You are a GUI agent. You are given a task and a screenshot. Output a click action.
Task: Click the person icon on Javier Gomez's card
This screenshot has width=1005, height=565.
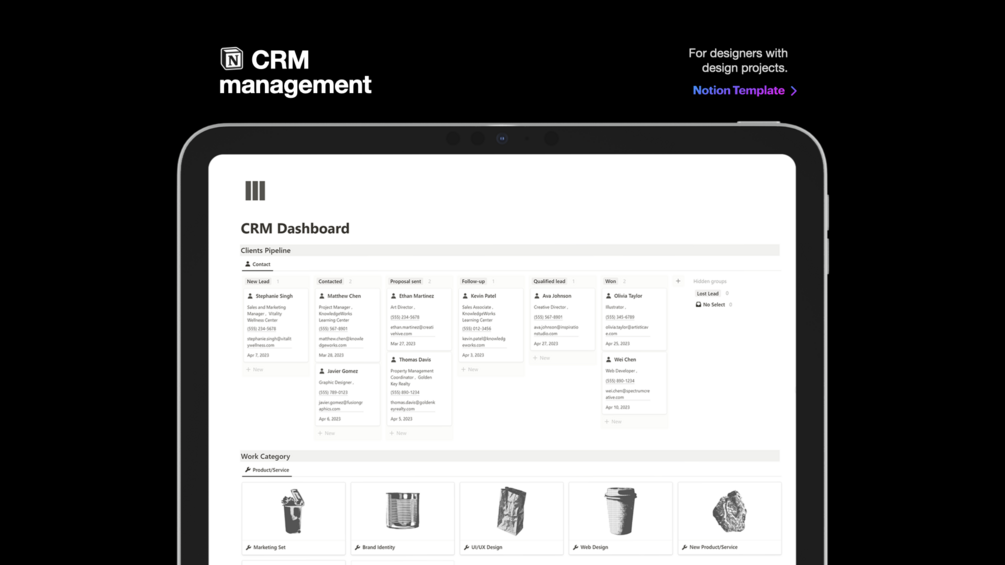(322, 371)
